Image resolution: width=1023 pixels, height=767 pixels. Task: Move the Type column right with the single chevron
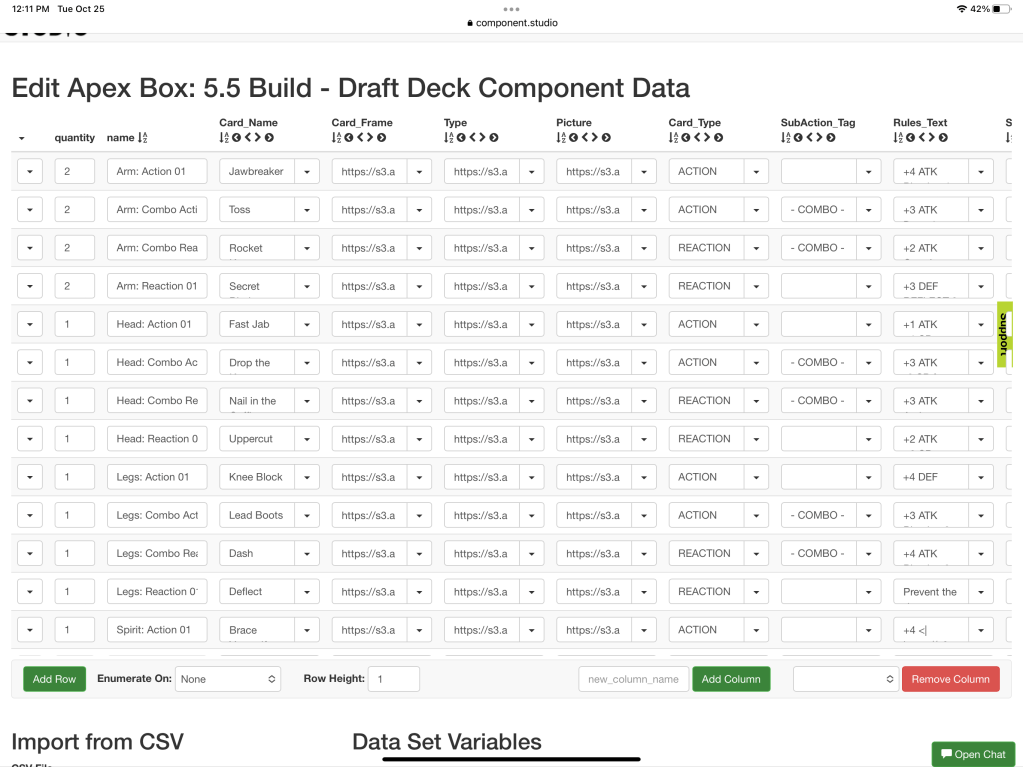[482, 138]
